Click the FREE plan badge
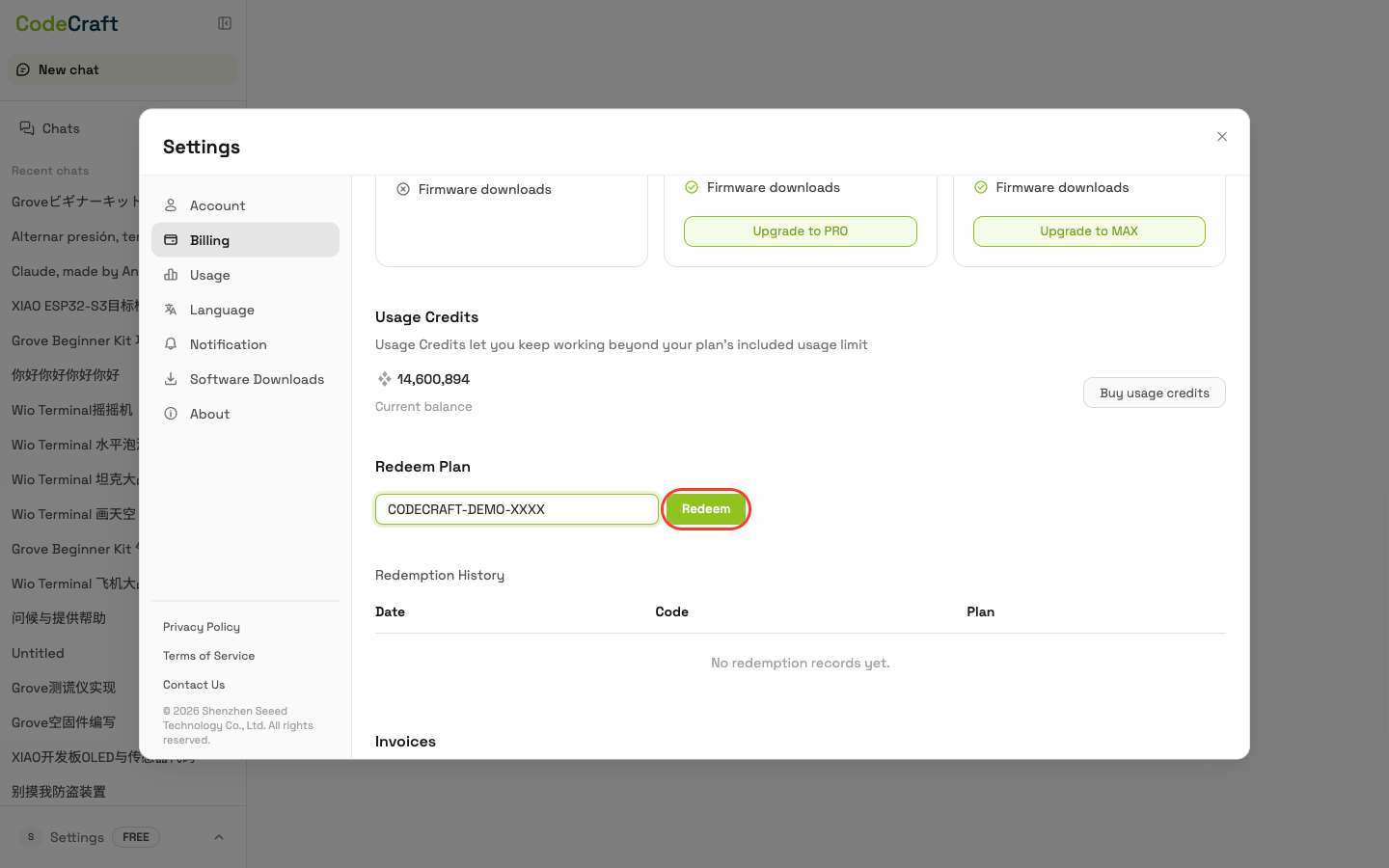1389x868 pixels. pos(136,837)
